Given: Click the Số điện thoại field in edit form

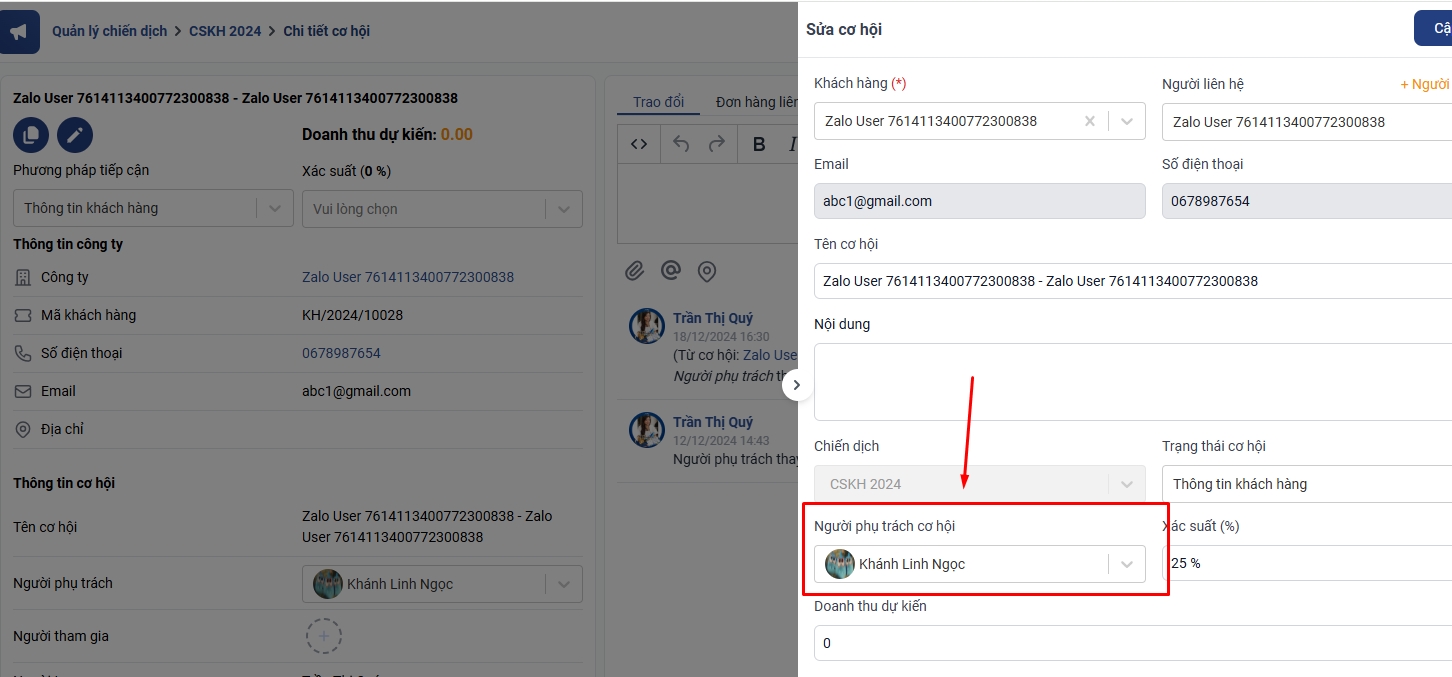Looking at the screenshot, I should 1307,201.
